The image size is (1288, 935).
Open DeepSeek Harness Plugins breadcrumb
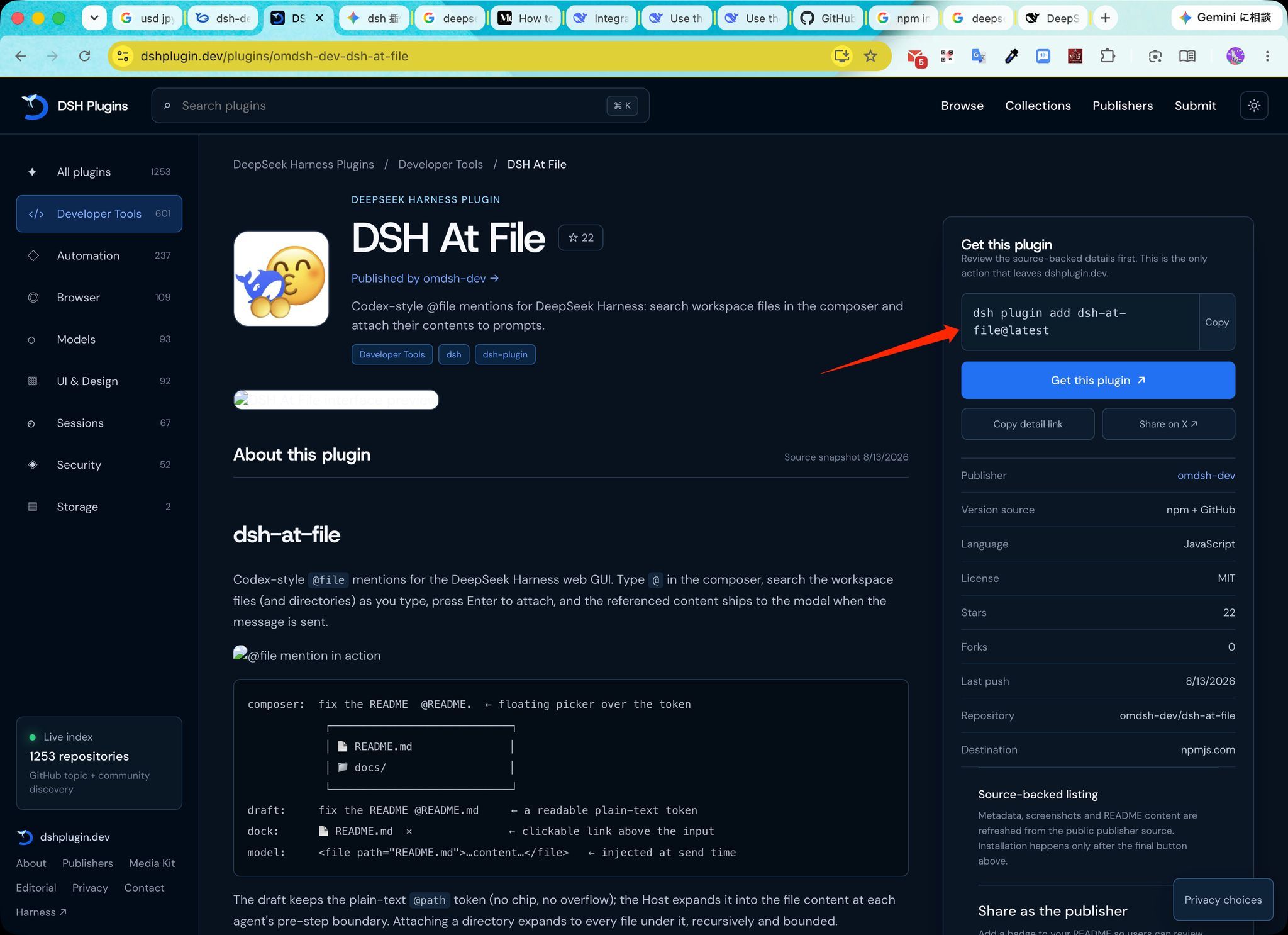click(x=303, y=164)
